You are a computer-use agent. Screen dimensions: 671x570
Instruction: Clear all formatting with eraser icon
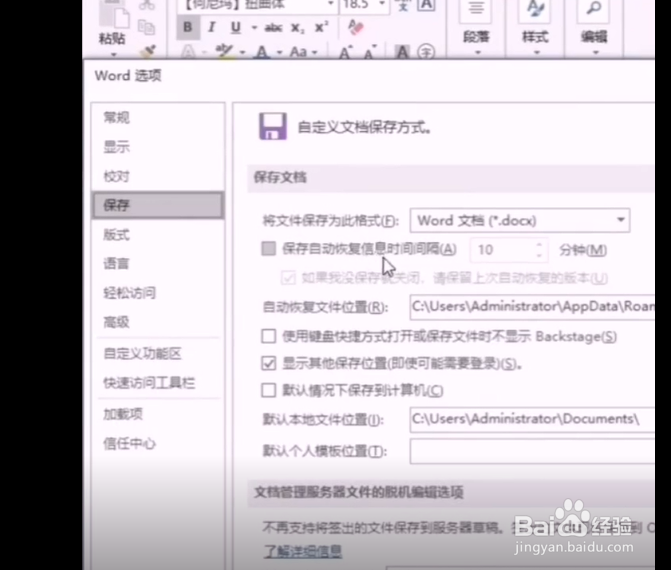tap(355, 27)
